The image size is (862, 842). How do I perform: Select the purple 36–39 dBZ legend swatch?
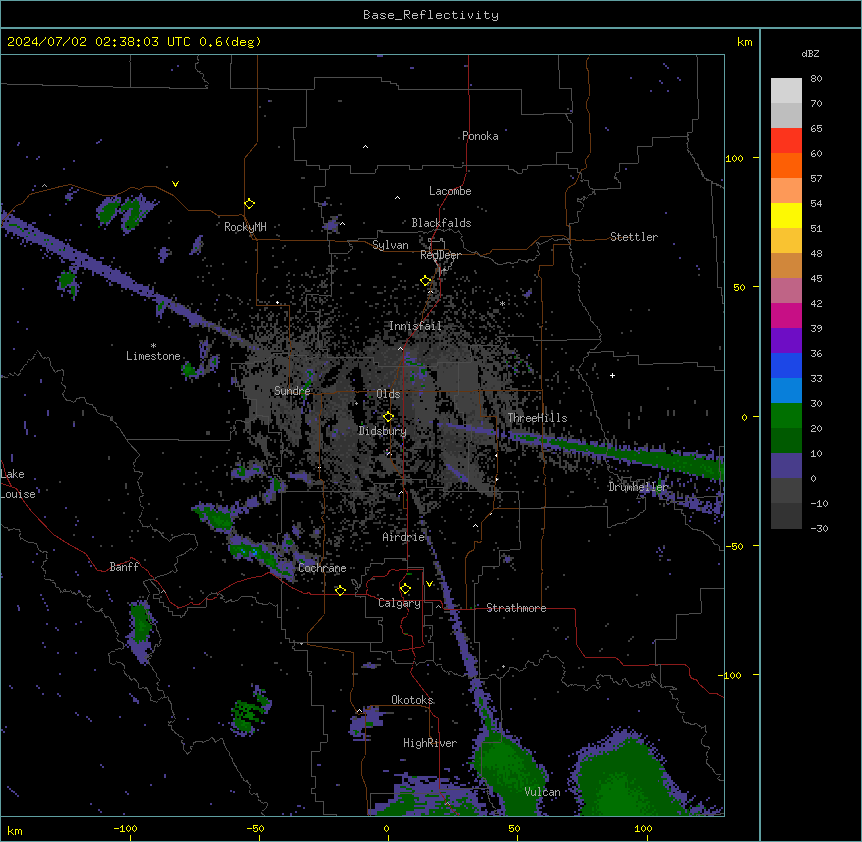[786, 341]
